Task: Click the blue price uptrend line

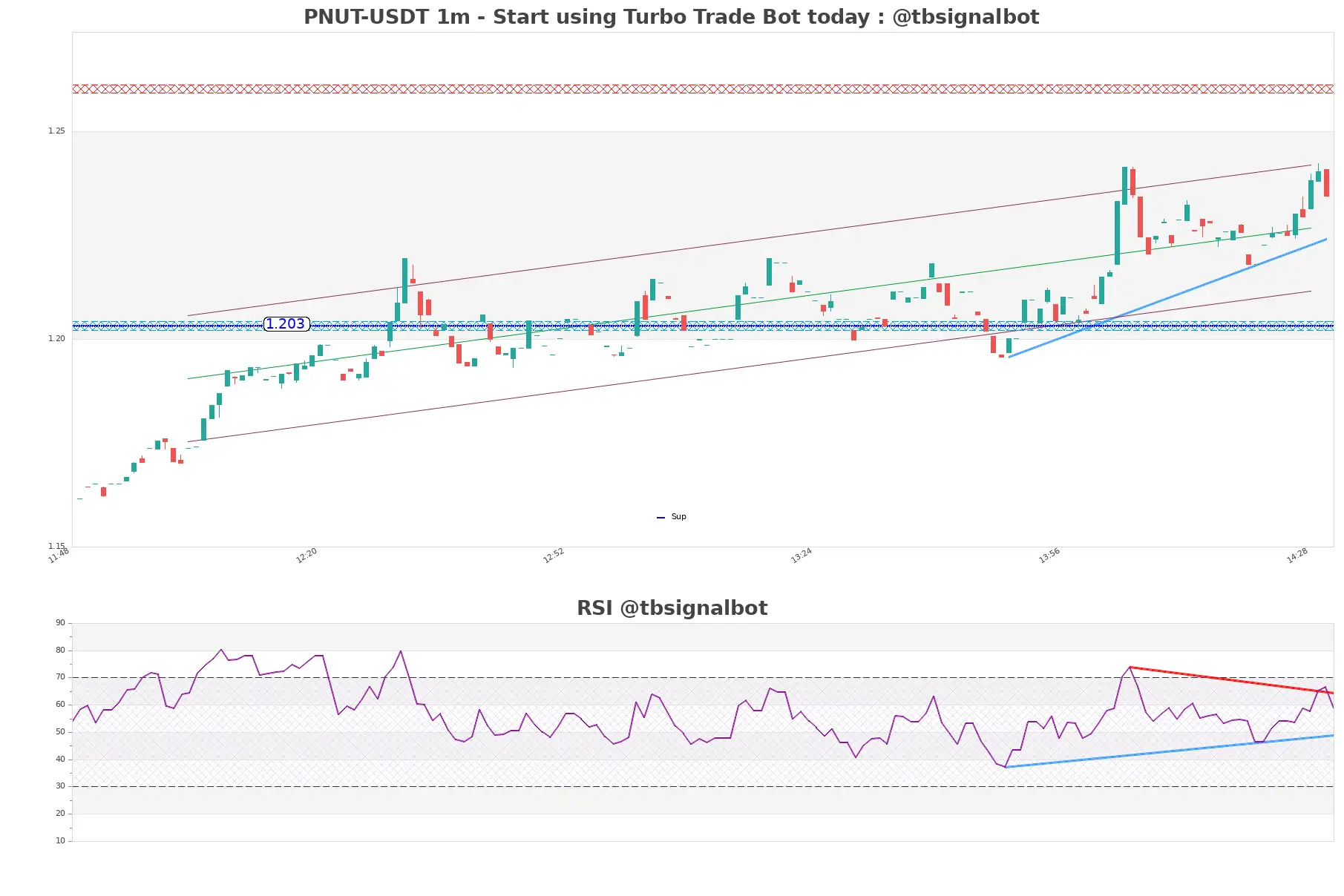Action: [1168, 298]
